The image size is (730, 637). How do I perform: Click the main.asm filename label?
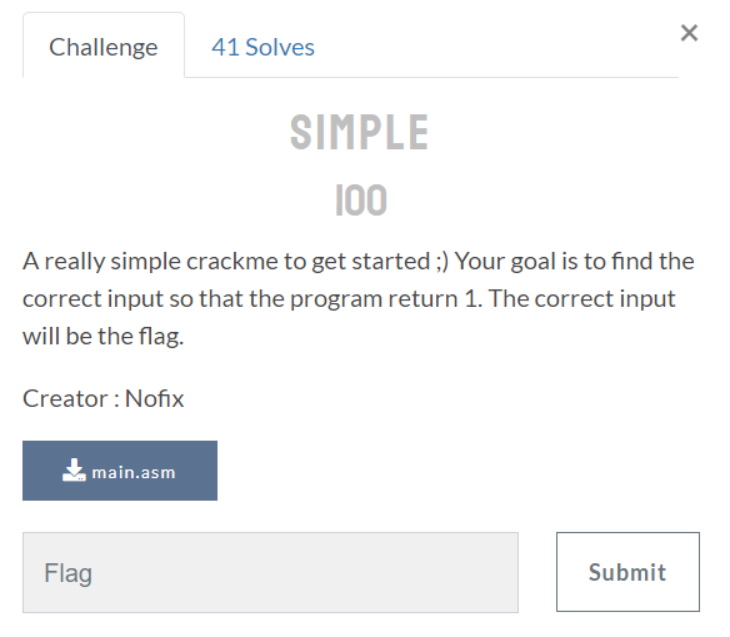134,473
